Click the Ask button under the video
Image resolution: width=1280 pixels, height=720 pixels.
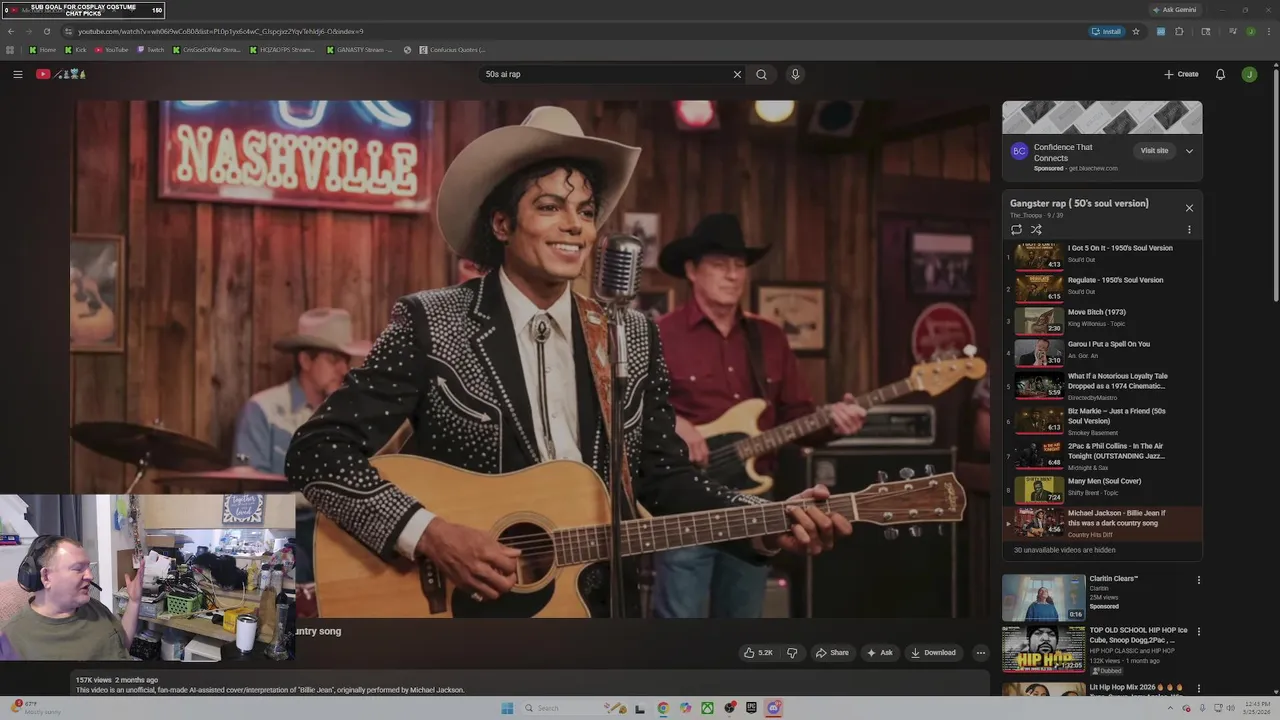879,653
